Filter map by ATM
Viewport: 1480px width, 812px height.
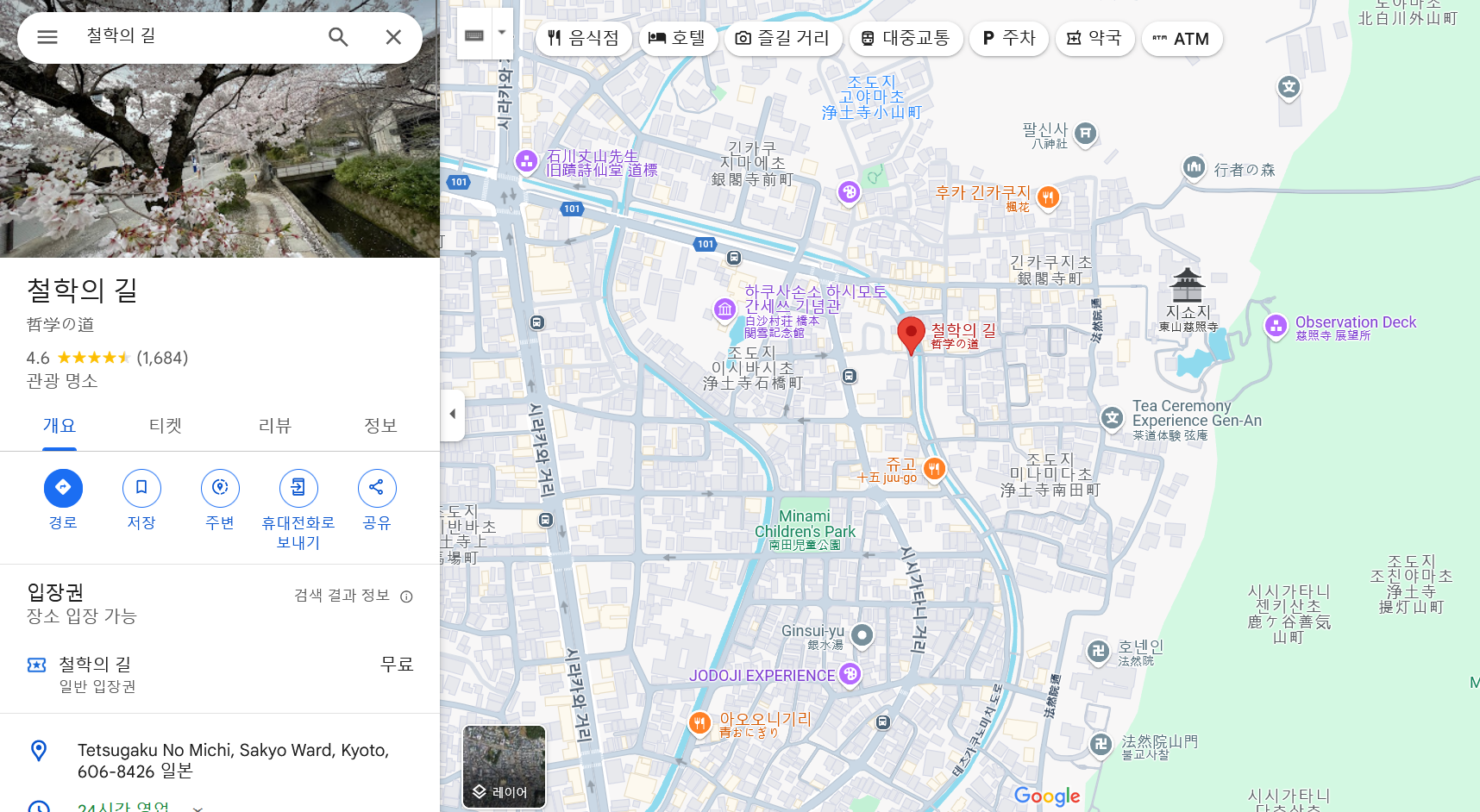[x=1182, y=38]
